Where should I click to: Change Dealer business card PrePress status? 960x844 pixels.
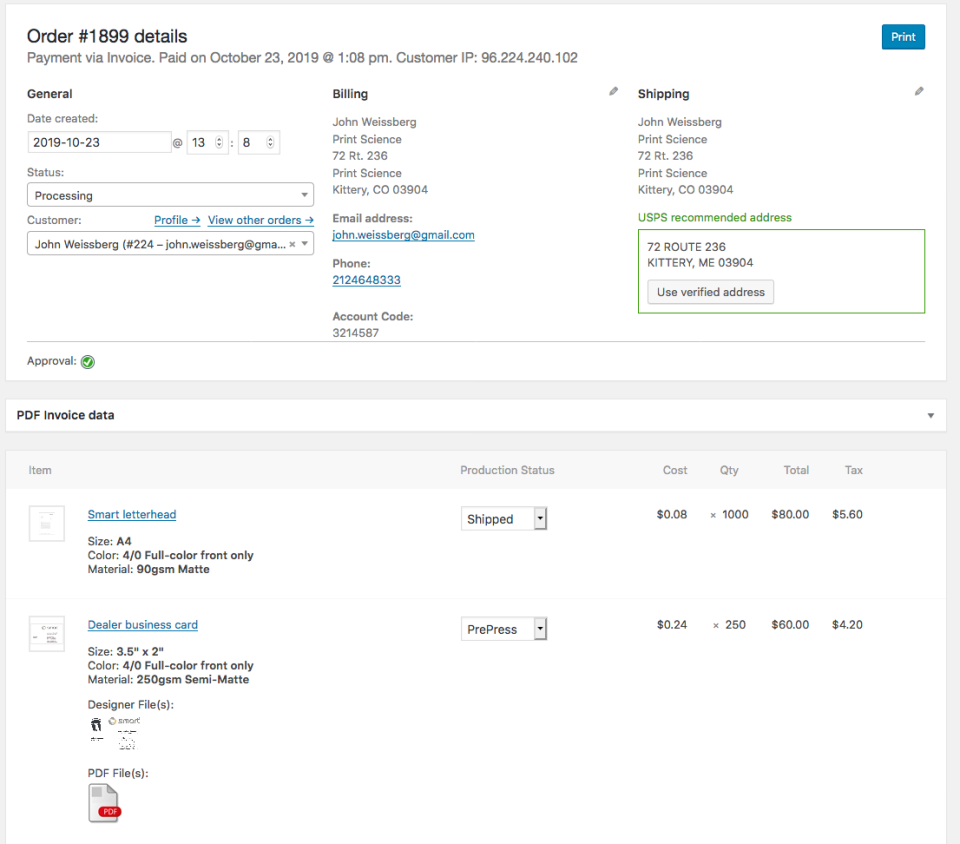pos(504,629)
